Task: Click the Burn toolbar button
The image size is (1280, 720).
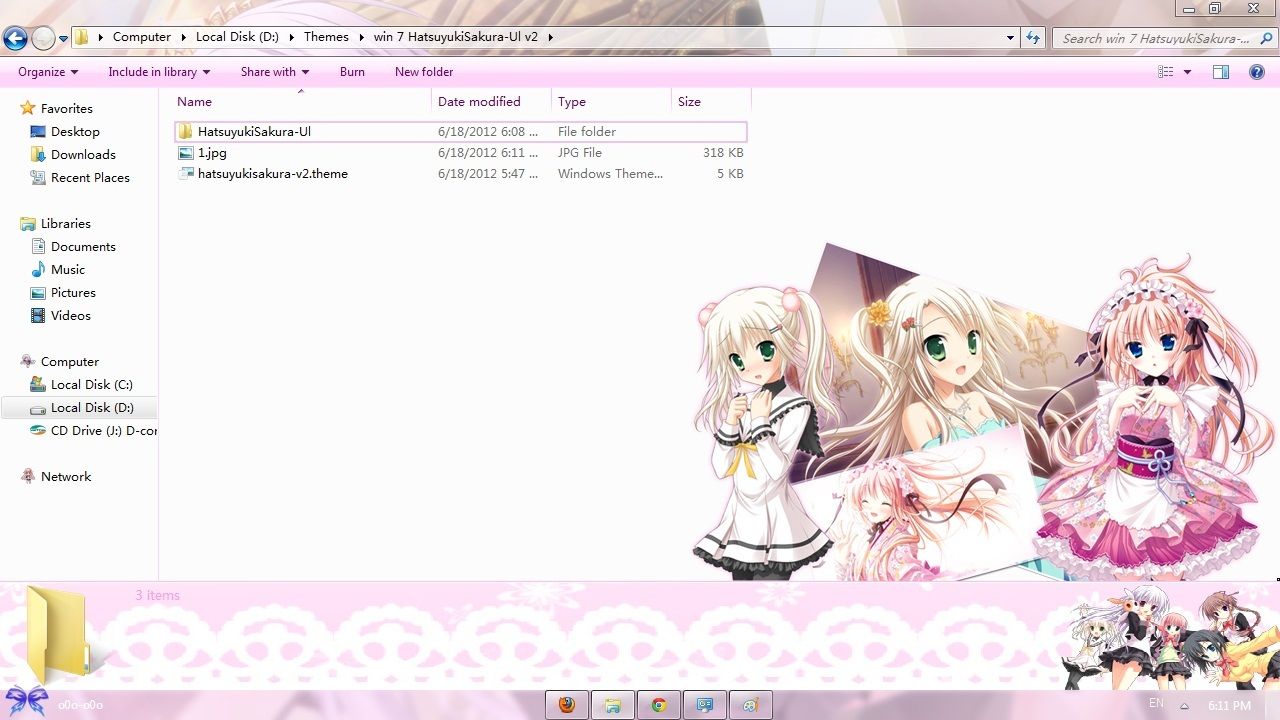Action: click(x=352, y=72)
